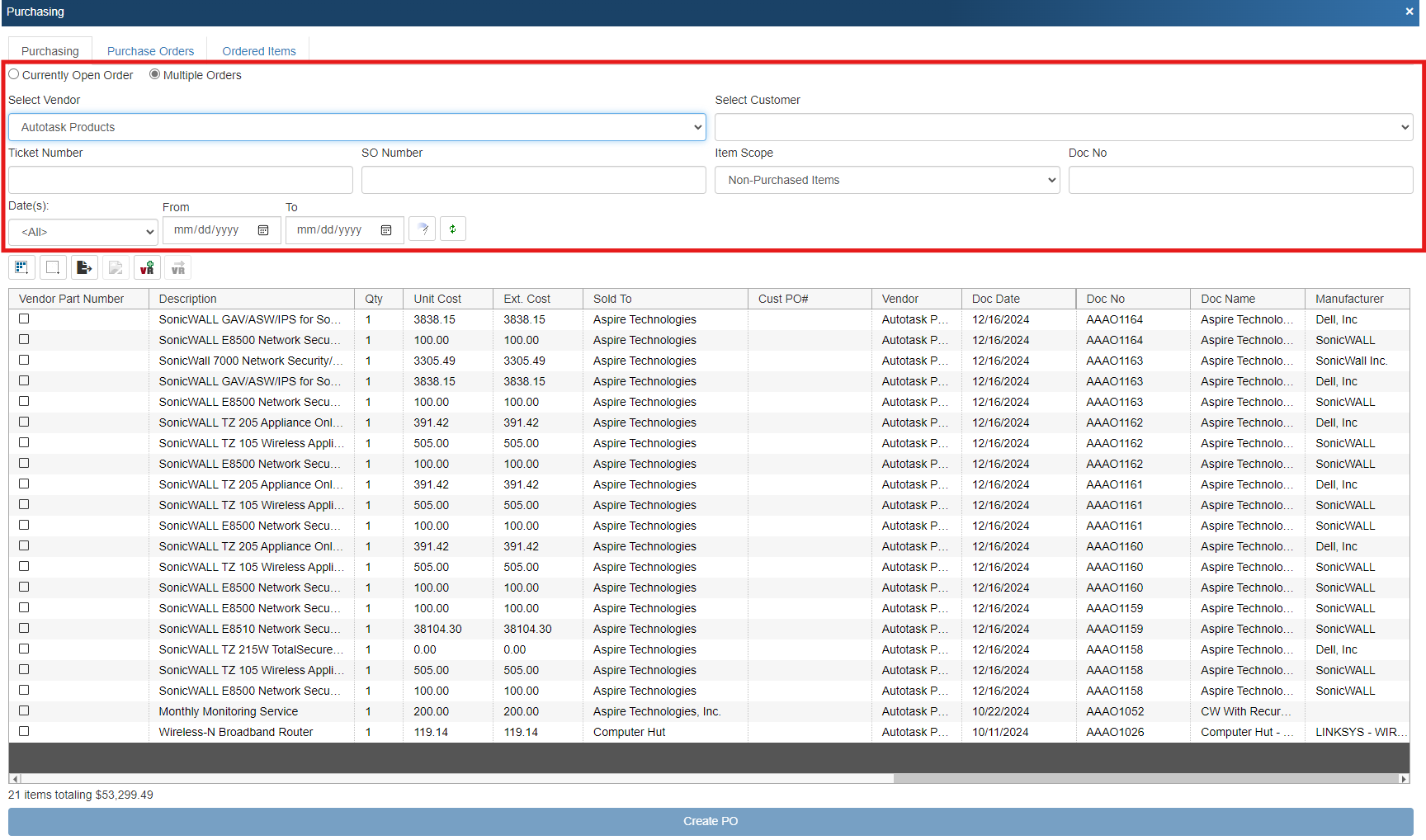The image size is (1426, 840).
Task: Click the select all rows icon
Action: (21, 267)
